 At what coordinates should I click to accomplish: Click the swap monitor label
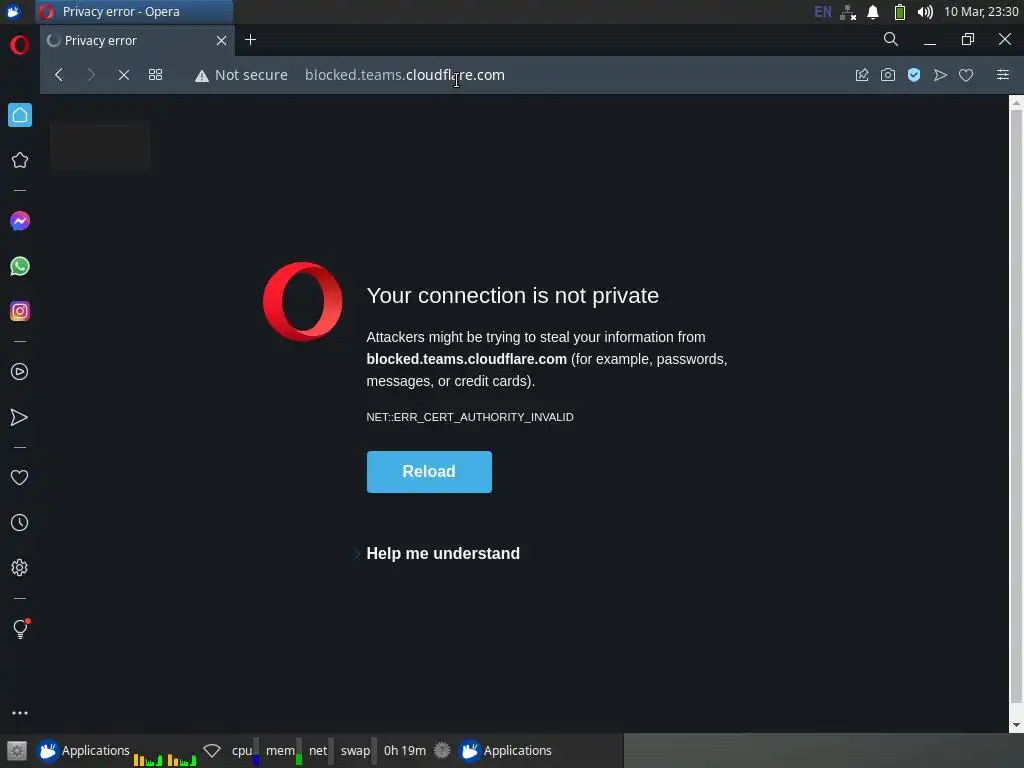pos(356,750)
